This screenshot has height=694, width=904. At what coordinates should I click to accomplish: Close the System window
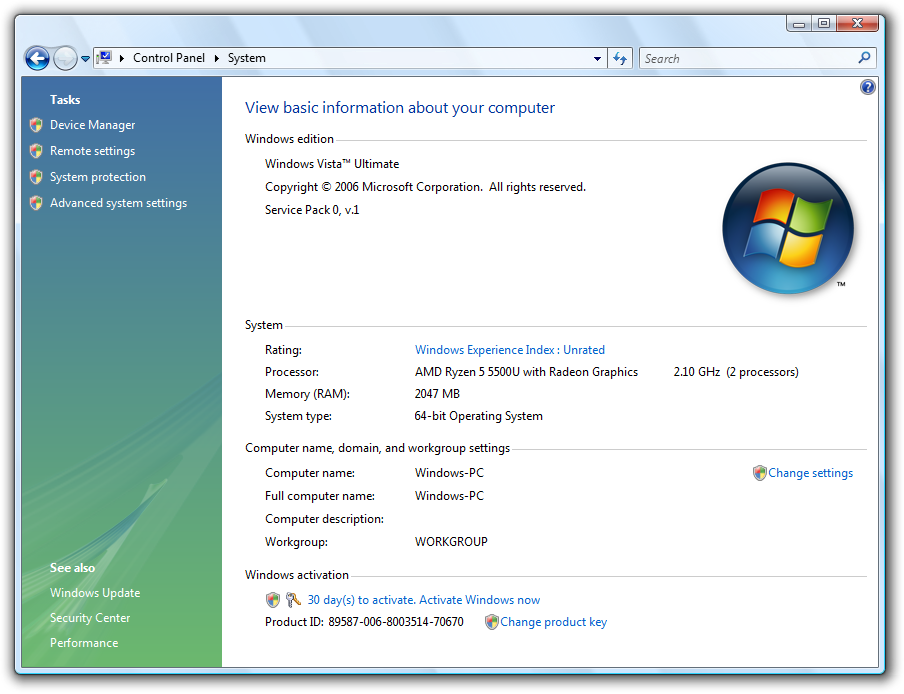point(857,23)
